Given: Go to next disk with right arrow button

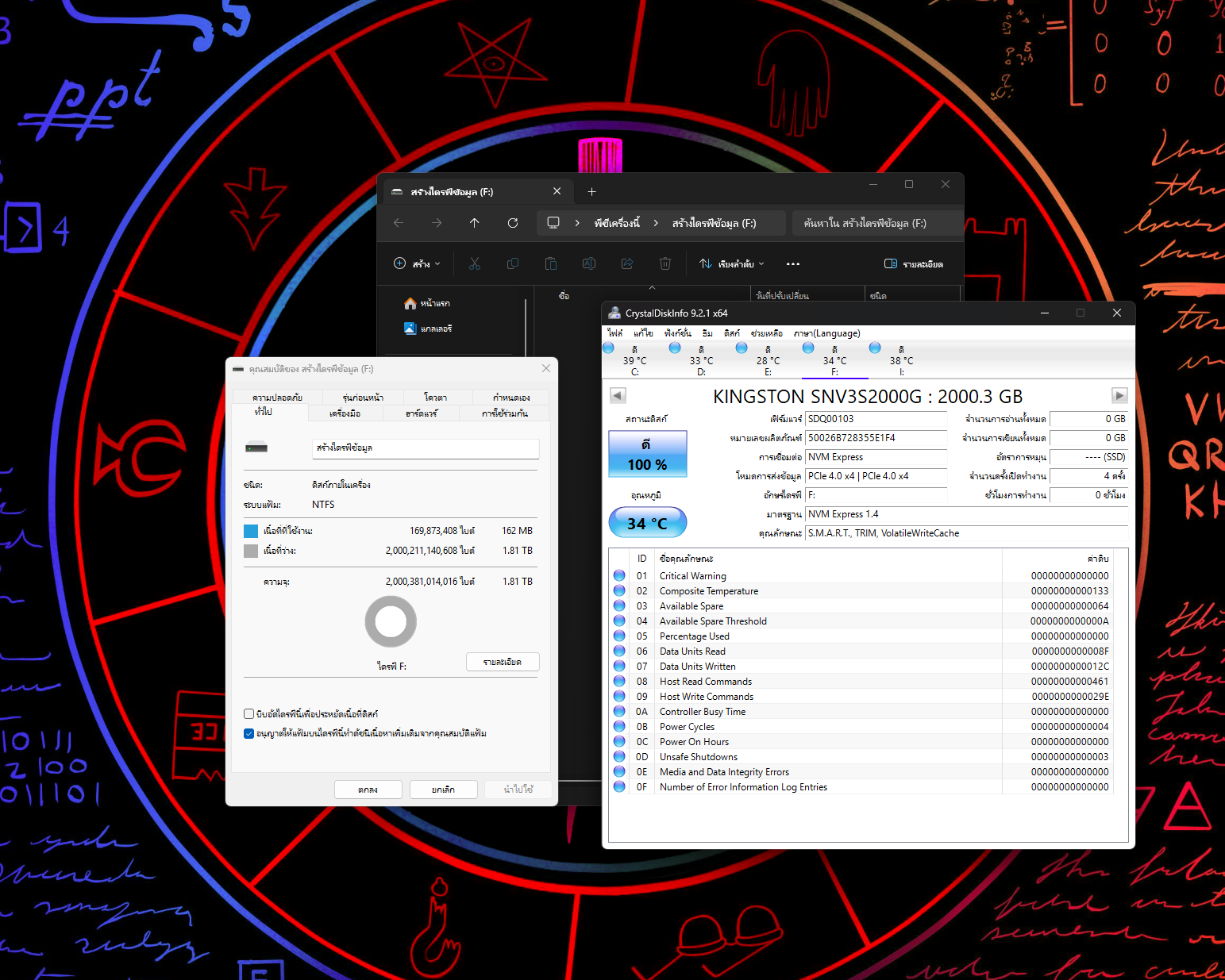Looking at the screenshot, I should 1119,395.
